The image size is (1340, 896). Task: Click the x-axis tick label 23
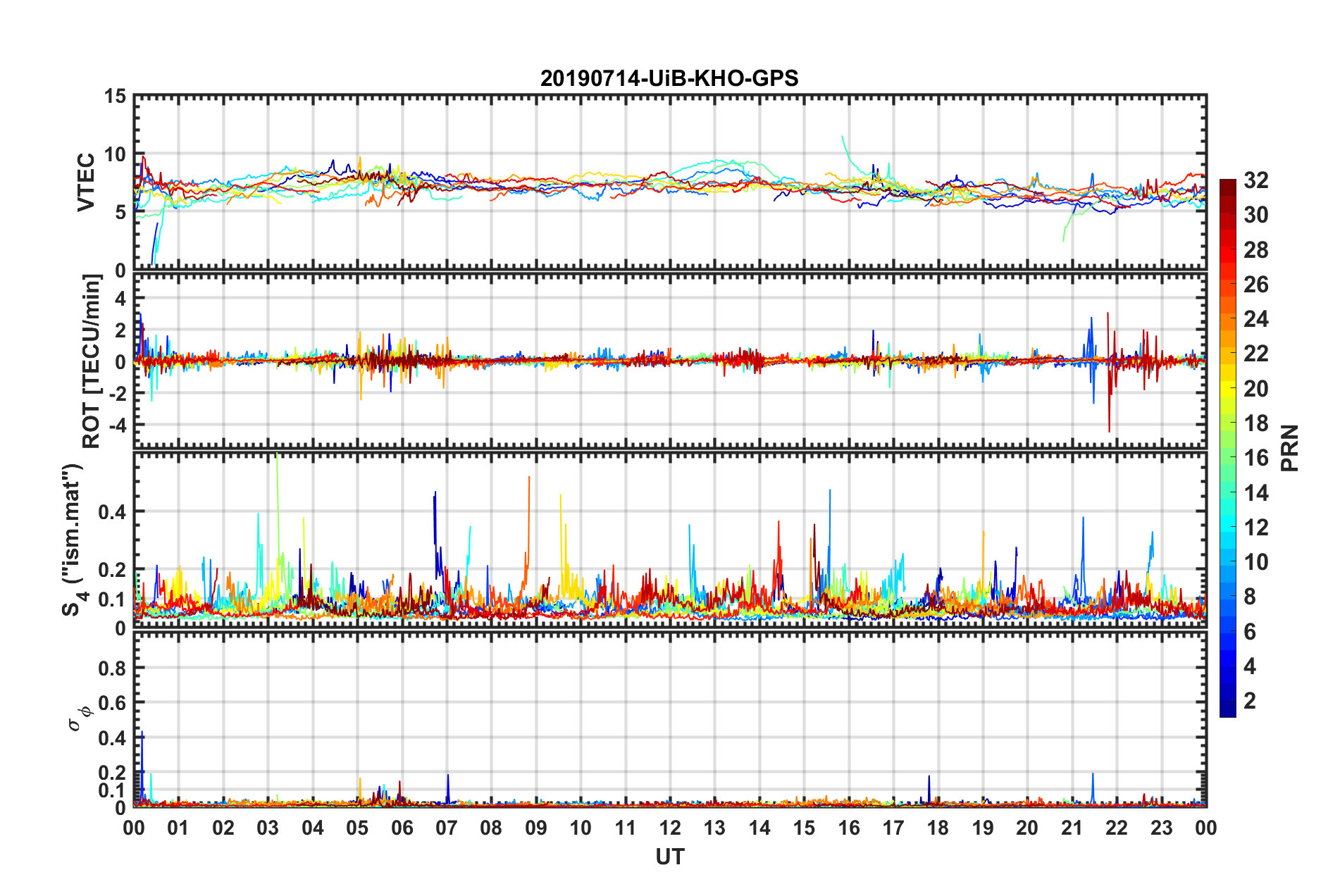(x=1161, y=828)
